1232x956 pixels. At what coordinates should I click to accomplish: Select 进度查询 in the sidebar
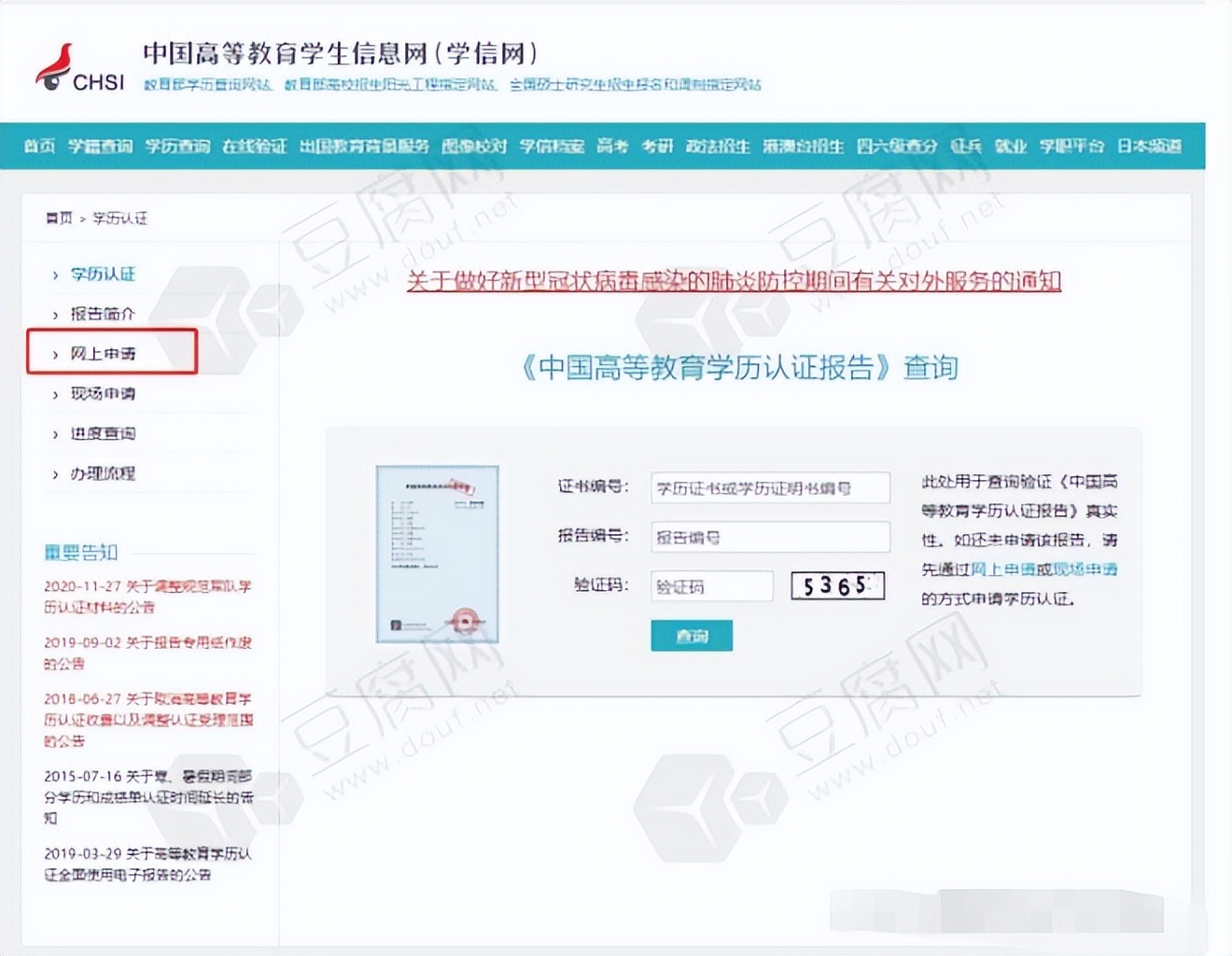[x=105, y=433]
